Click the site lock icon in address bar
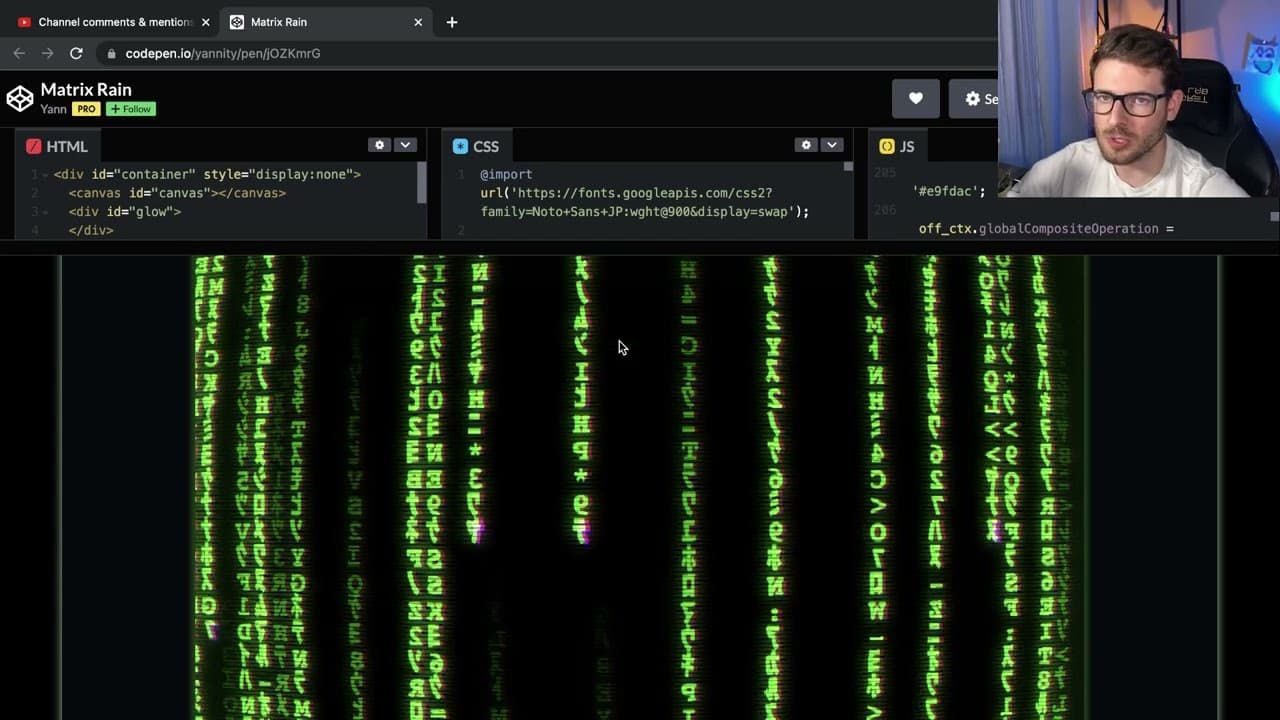Viewport: 1280px width, 720px height. tap(111, 54)
